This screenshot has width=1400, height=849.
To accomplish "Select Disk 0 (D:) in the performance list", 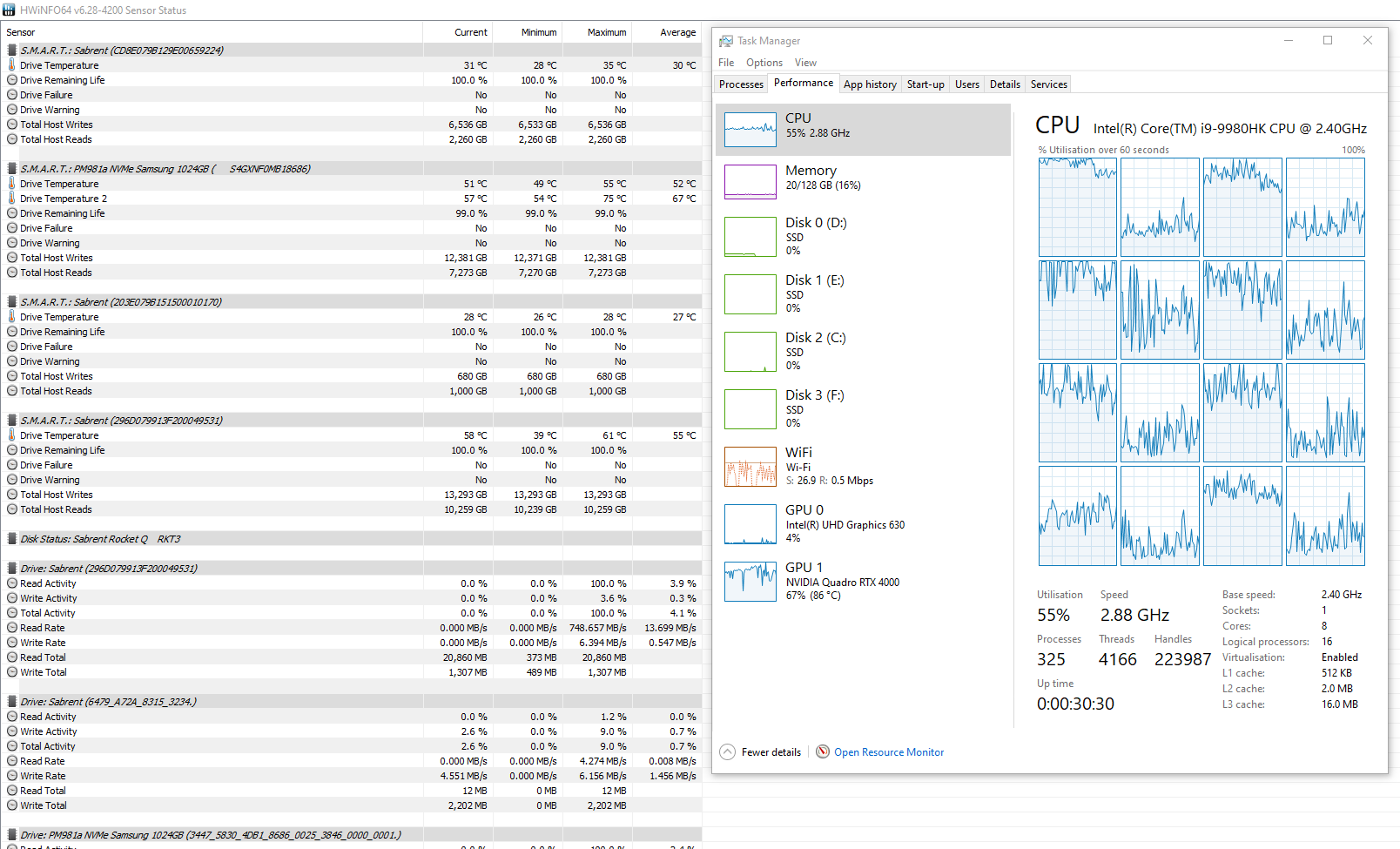I will click(x=863, y=237).
